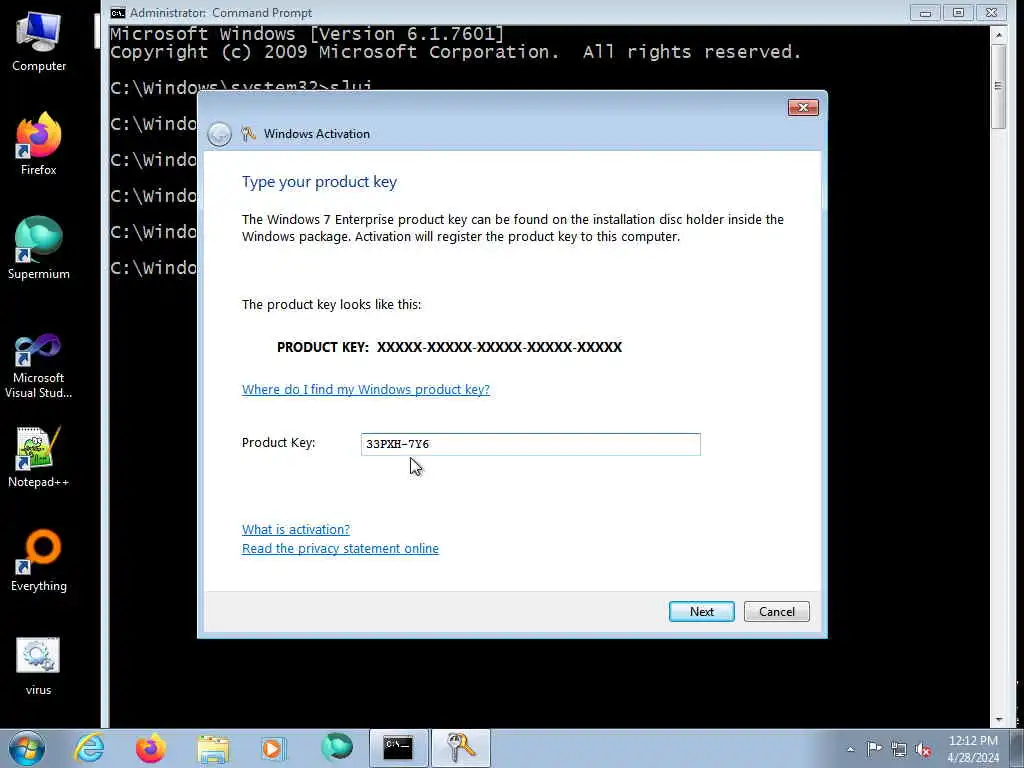1024x768 pixels.
Task: Switch to Command Prompt taskbar button
Action: coord(398,748)
